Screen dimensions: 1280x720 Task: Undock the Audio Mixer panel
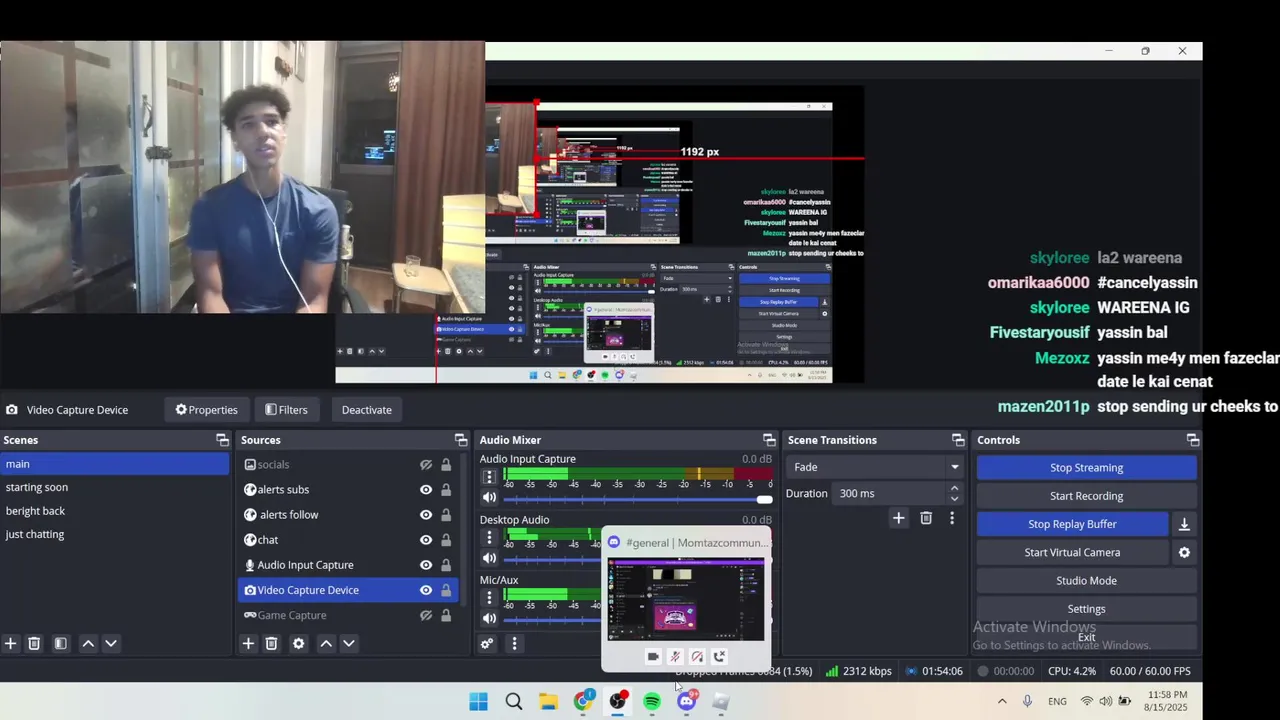(769, 440)
